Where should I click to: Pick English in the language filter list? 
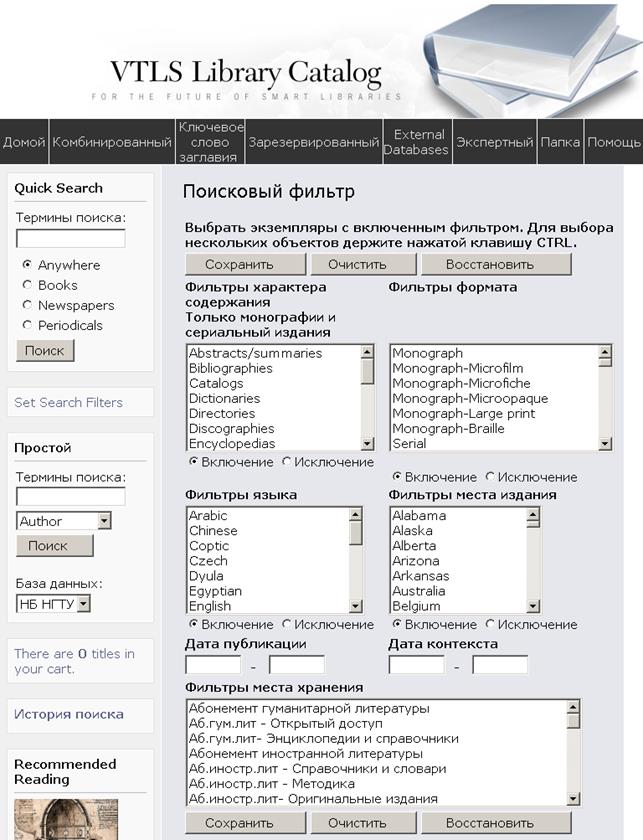pyautogui.click(x=210, y=606)
